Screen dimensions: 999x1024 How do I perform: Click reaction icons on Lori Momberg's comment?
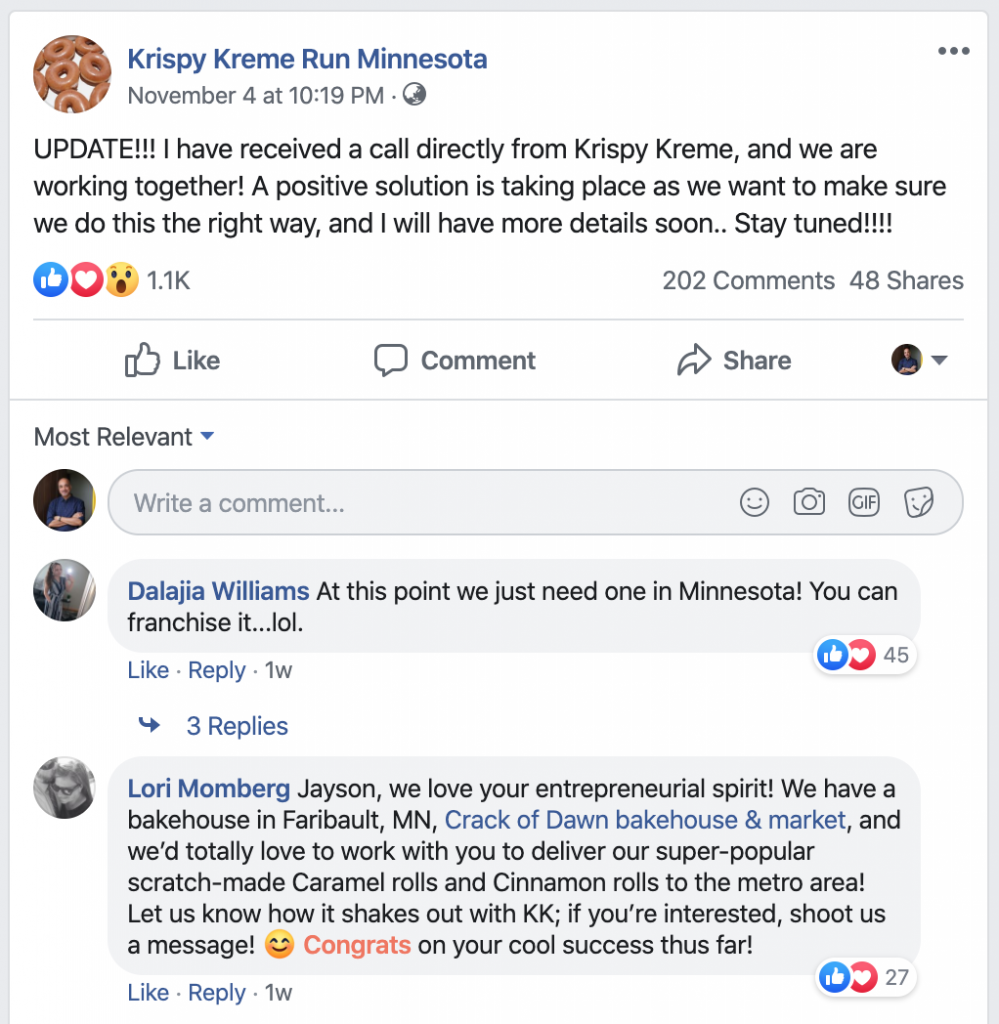pos(847,977)
